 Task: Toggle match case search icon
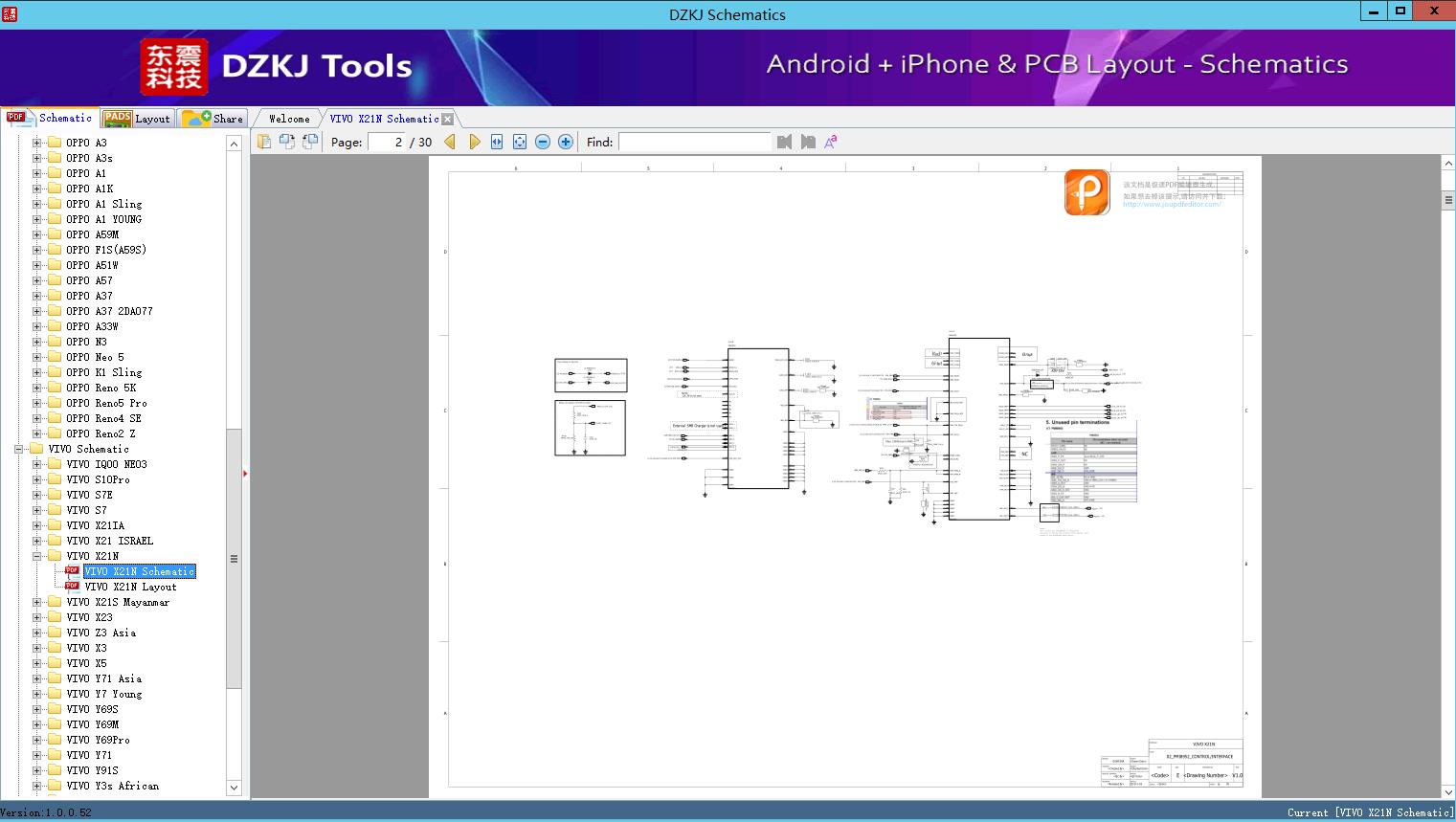click(831, 142)
